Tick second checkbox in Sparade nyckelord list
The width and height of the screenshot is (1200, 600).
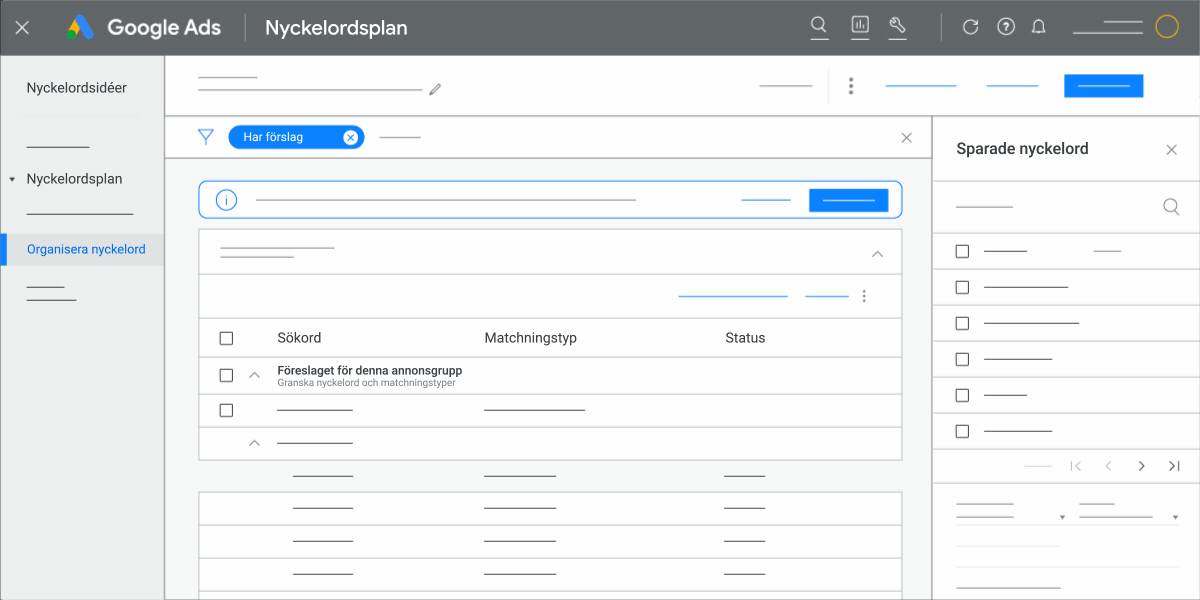pyautogui.click(x=962, y=287)
